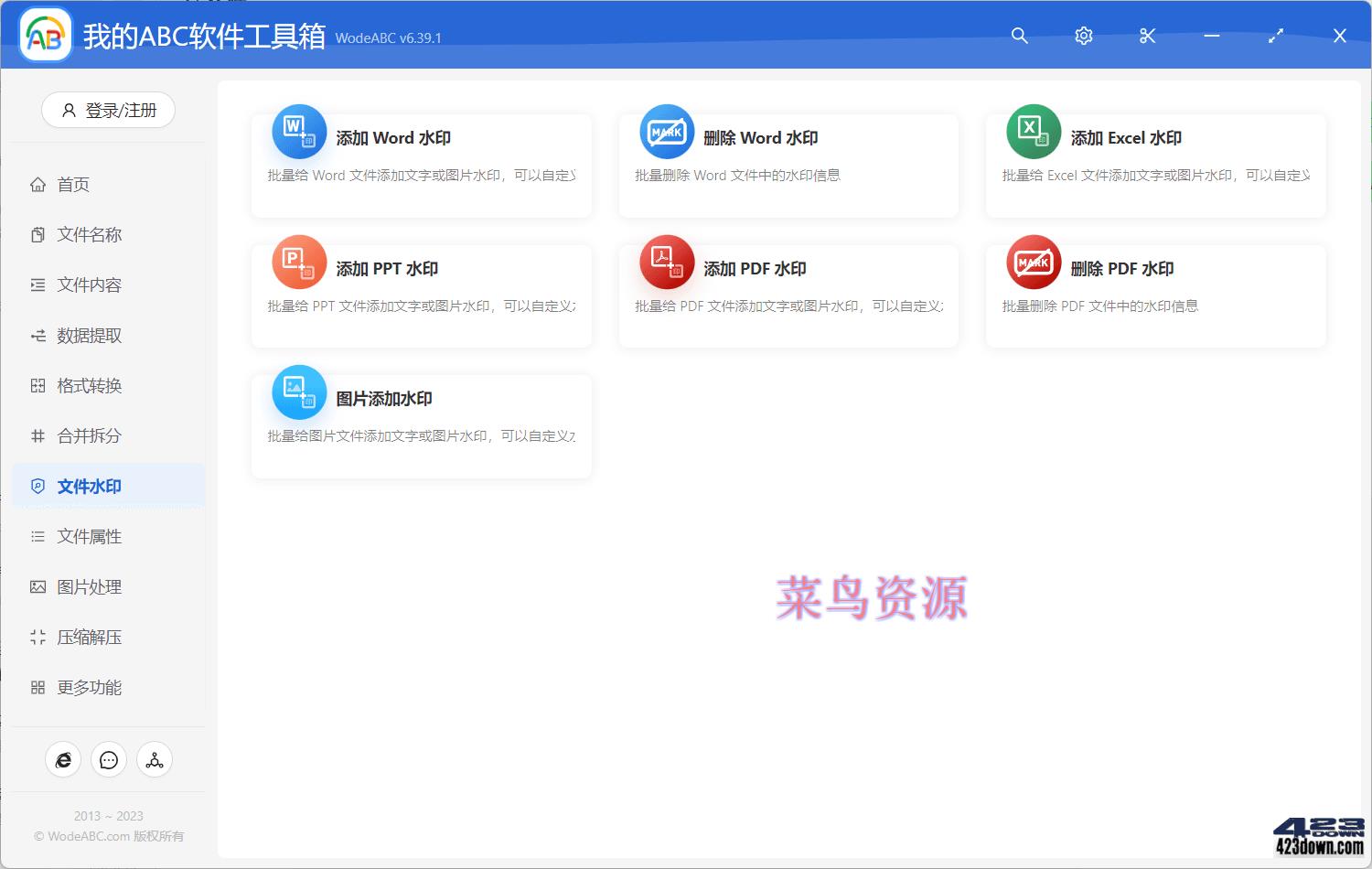Select the 添加 Excel 水印 tool

click(x=1154, y=165)
